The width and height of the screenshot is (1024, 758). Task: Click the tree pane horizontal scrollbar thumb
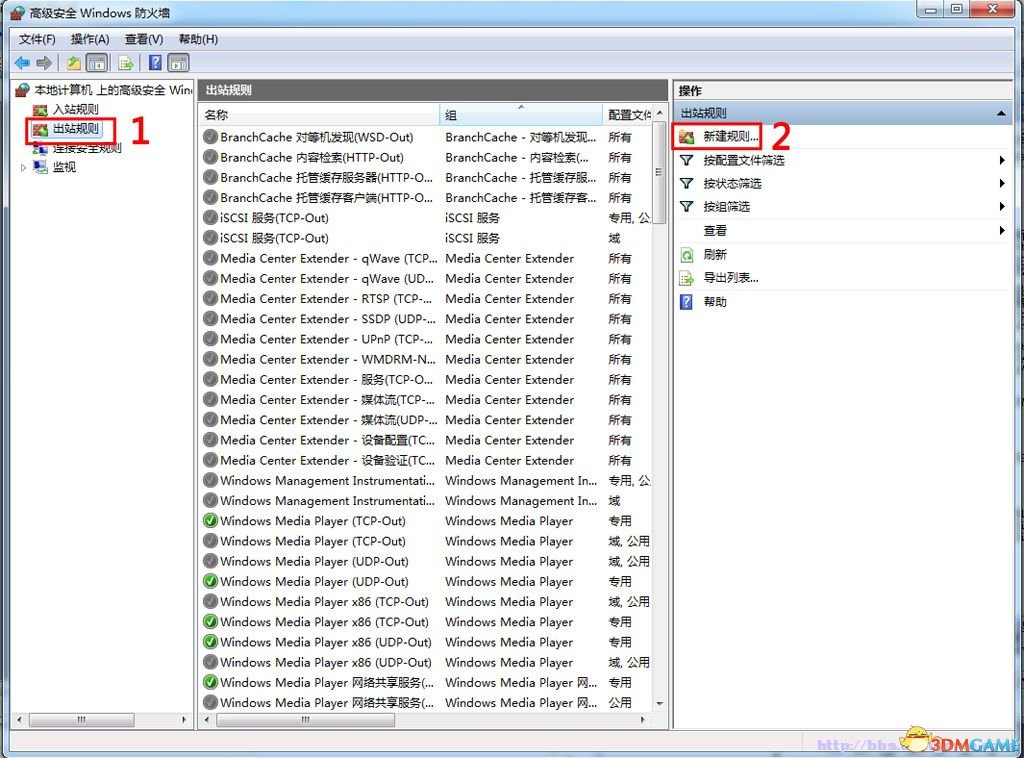pyautogui.click(x=82, y=720)
